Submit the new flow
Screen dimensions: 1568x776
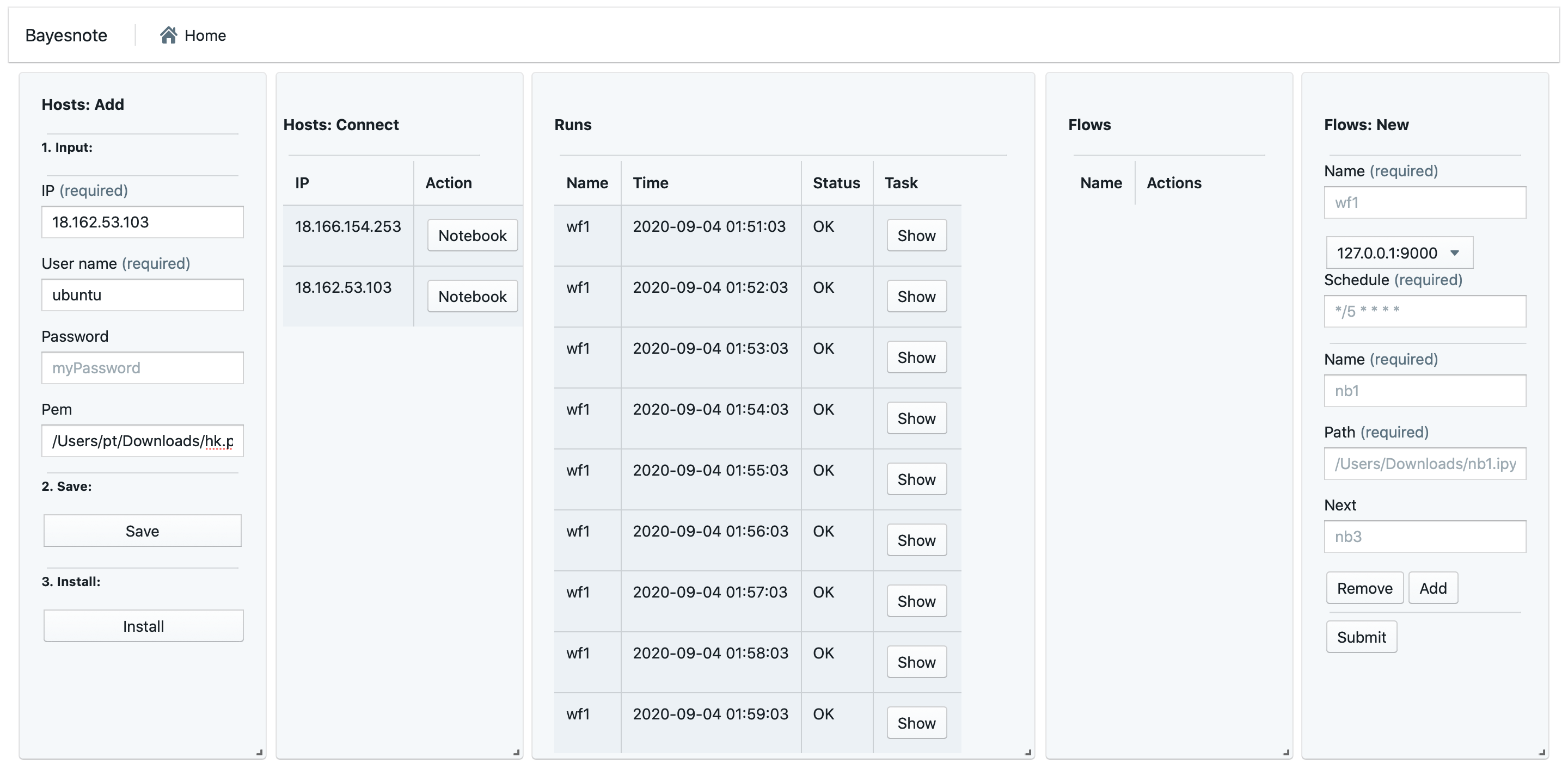(1361, 637)
